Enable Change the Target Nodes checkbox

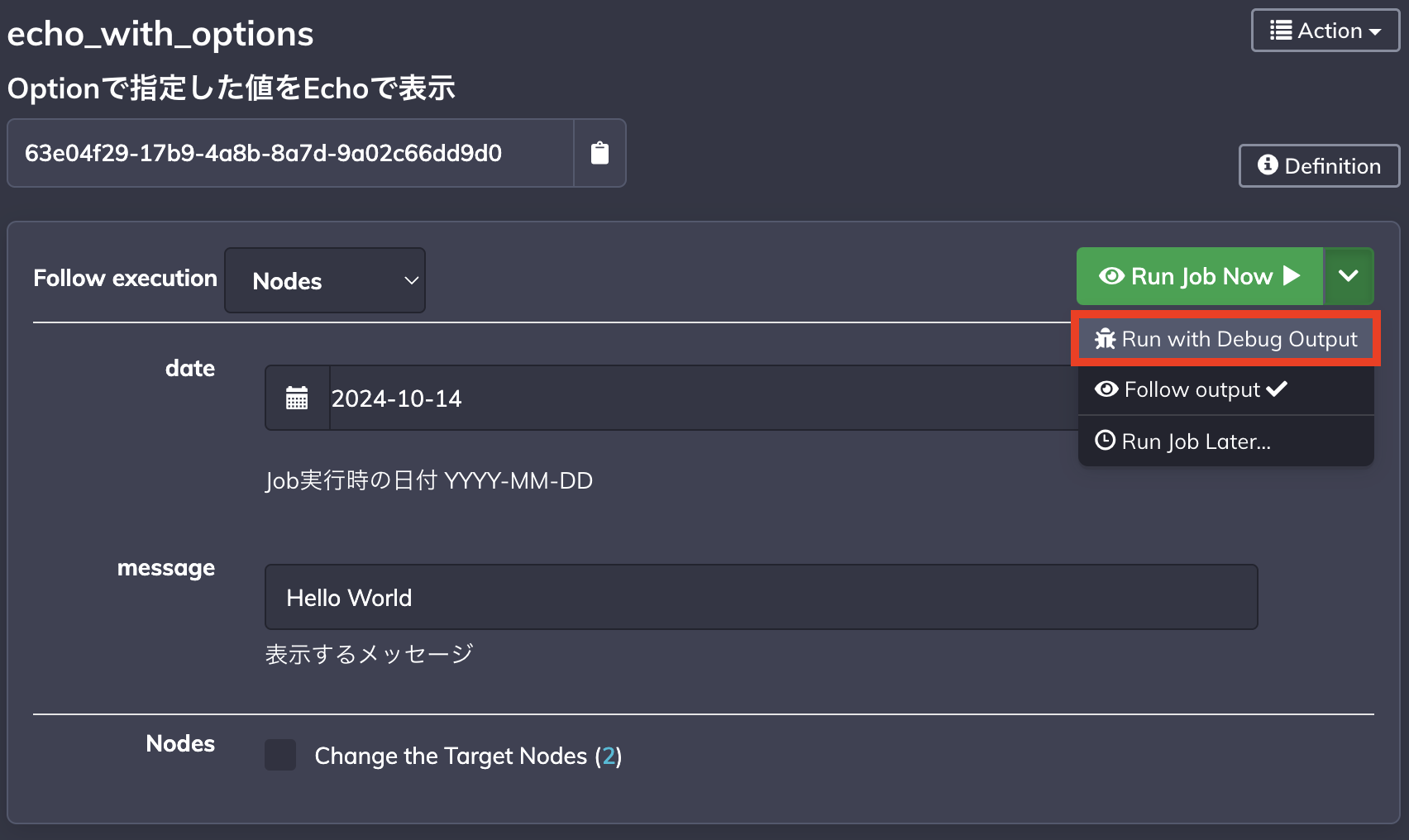pos(280,755)
